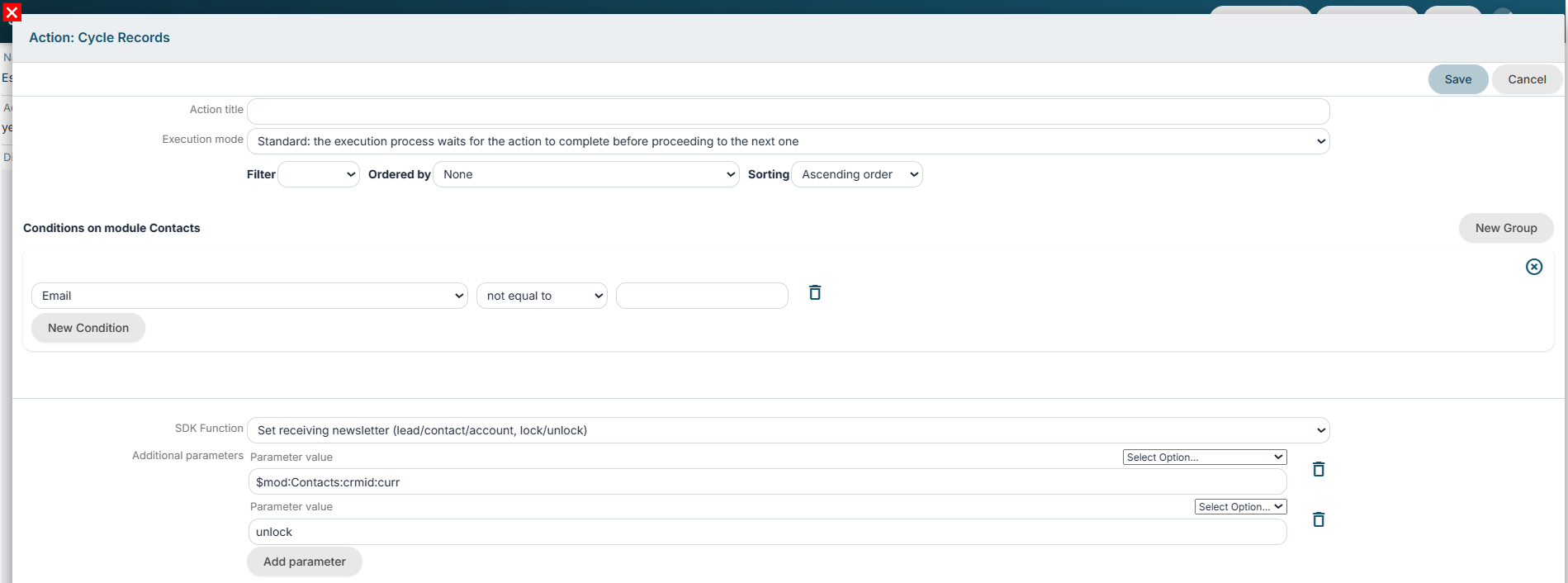
Task: Click Add parameter button
Action: point(305,562)
